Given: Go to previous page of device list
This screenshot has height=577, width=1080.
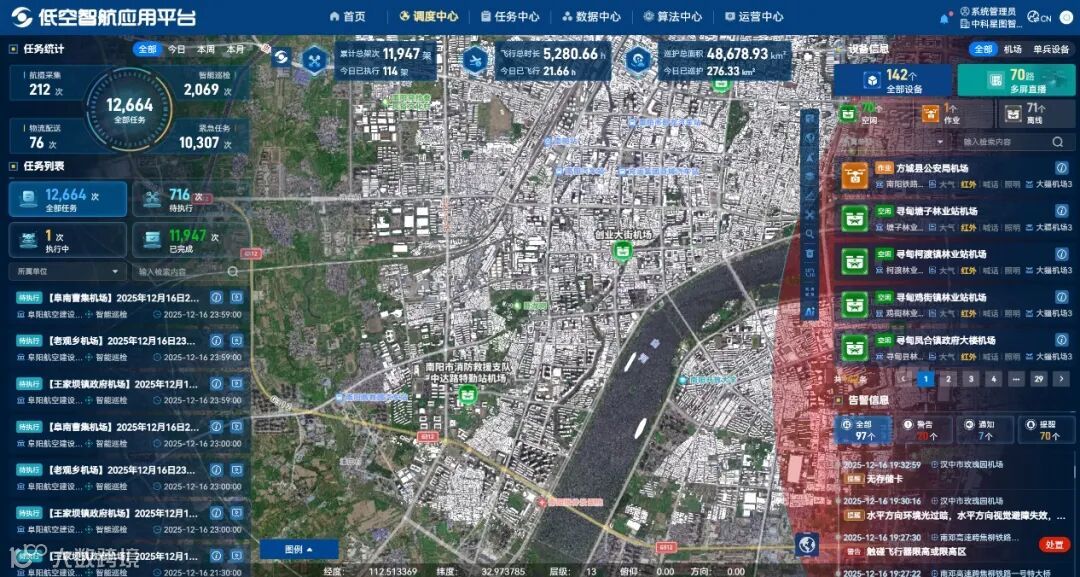Looking at the screenshot, I should coord(903,379).
